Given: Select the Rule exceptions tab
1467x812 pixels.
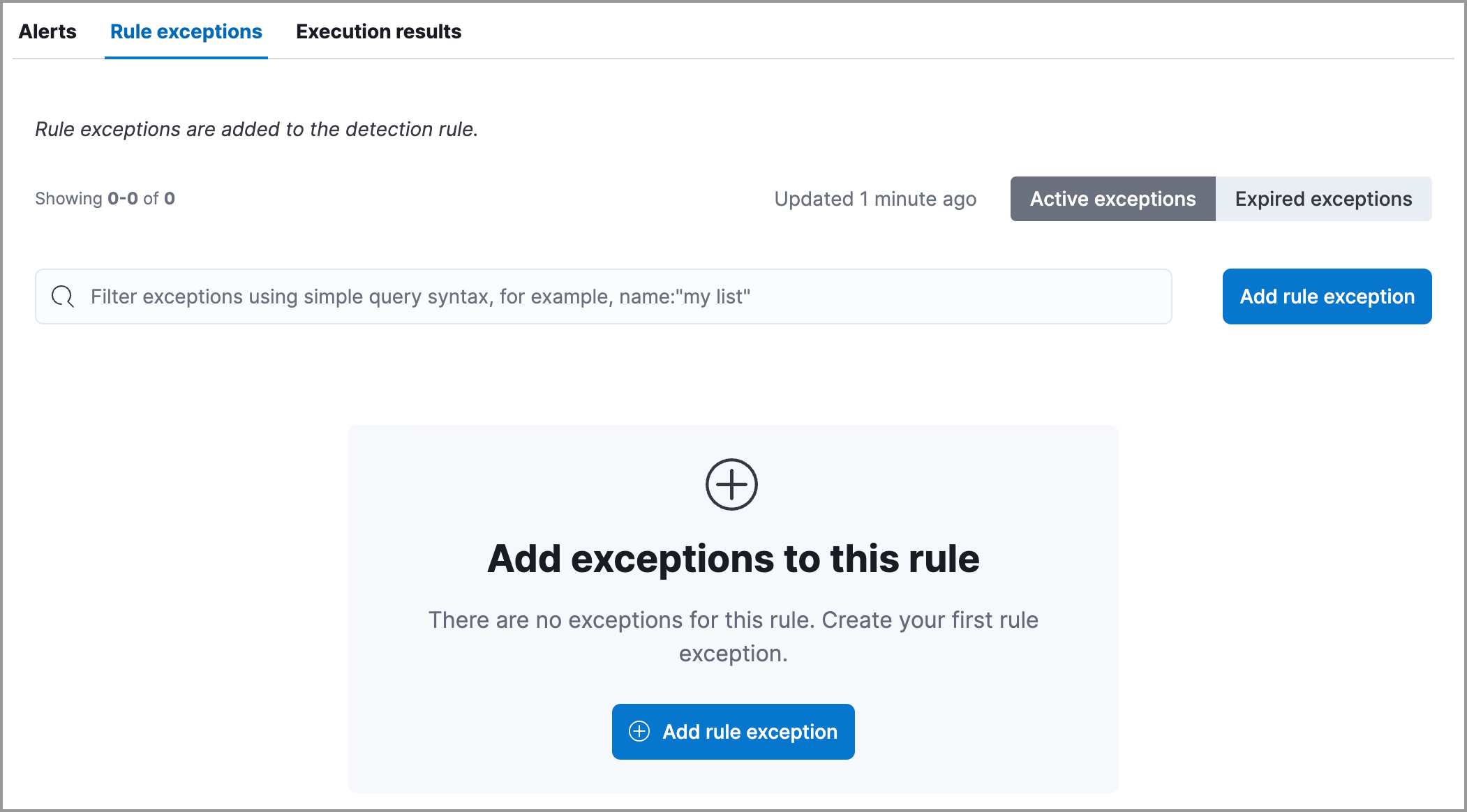Looking at the screenshot, I should 186,31.
